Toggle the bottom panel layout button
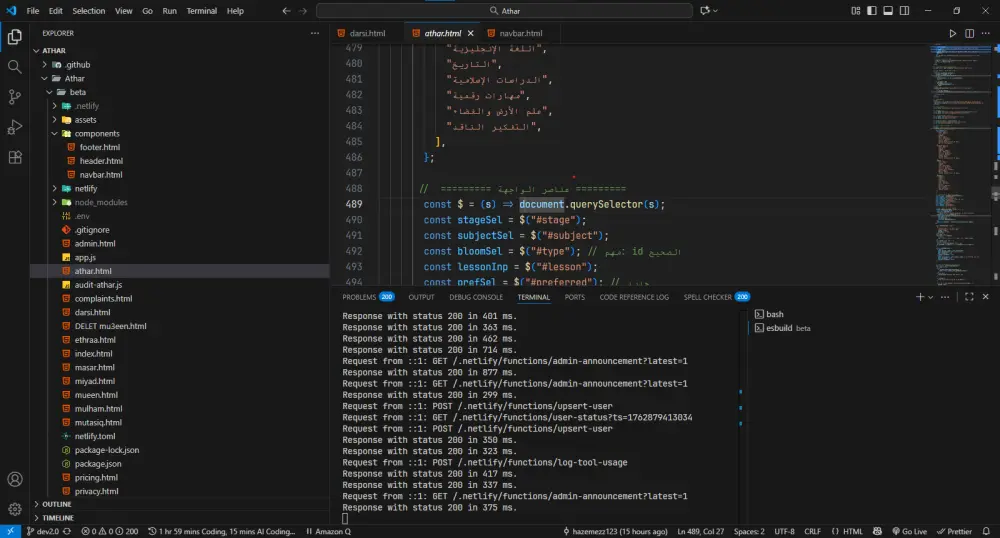Screen dimensions: 1000x538 [x=888, y=10]
